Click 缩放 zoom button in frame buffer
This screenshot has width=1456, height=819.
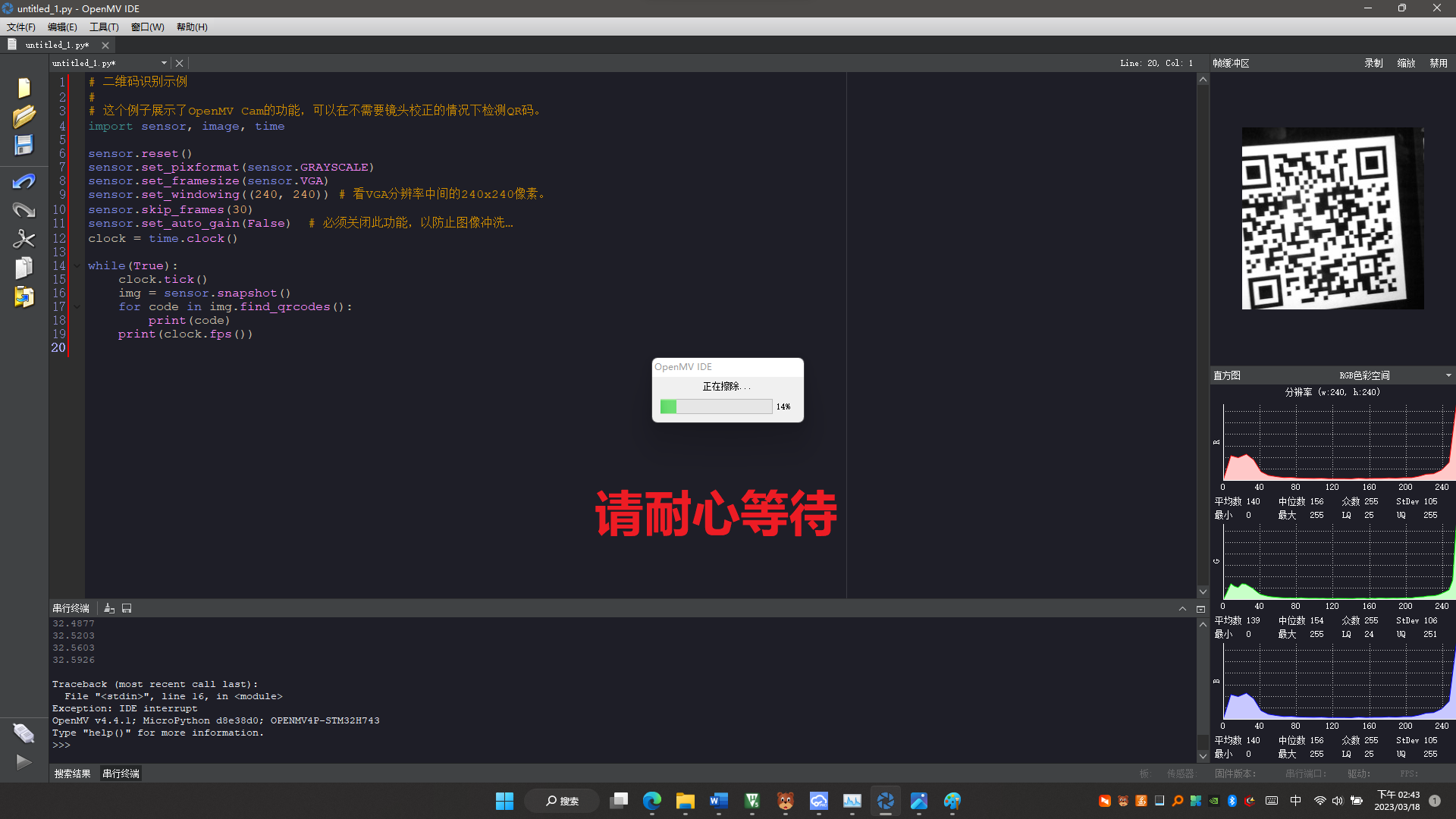[x=1406, y=63]
